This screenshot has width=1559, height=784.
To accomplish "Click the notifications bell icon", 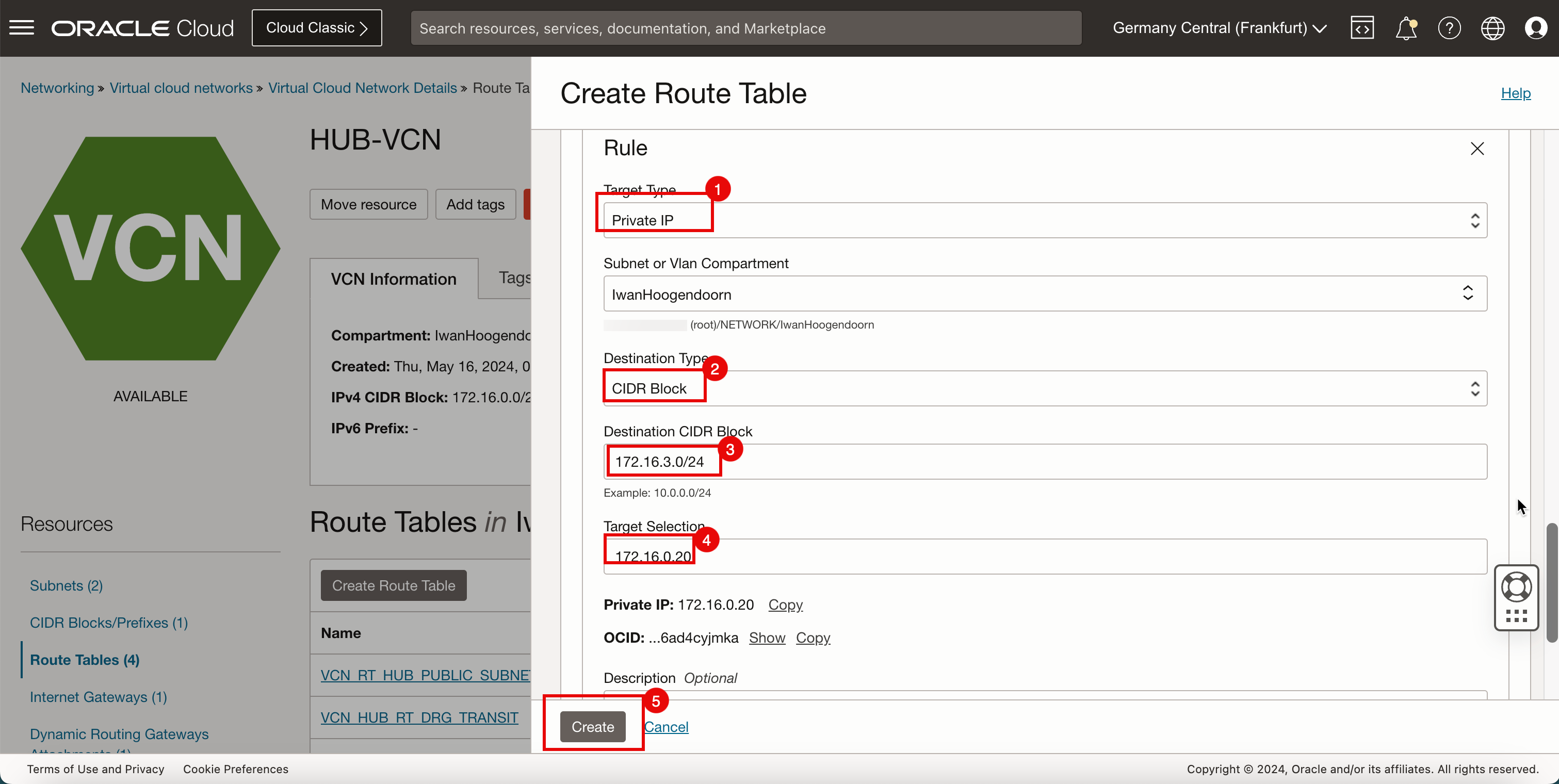I will [x=1405, y=28].
